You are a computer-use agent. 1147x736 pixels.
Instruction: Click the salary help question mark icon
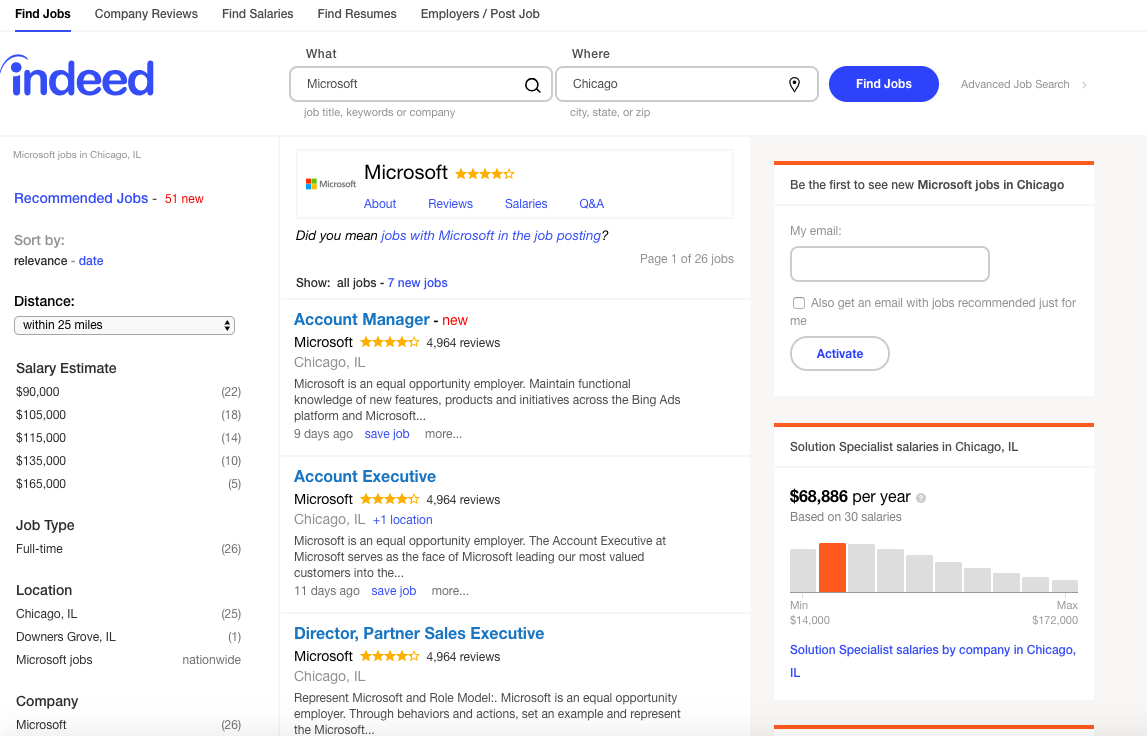point(921,498)
